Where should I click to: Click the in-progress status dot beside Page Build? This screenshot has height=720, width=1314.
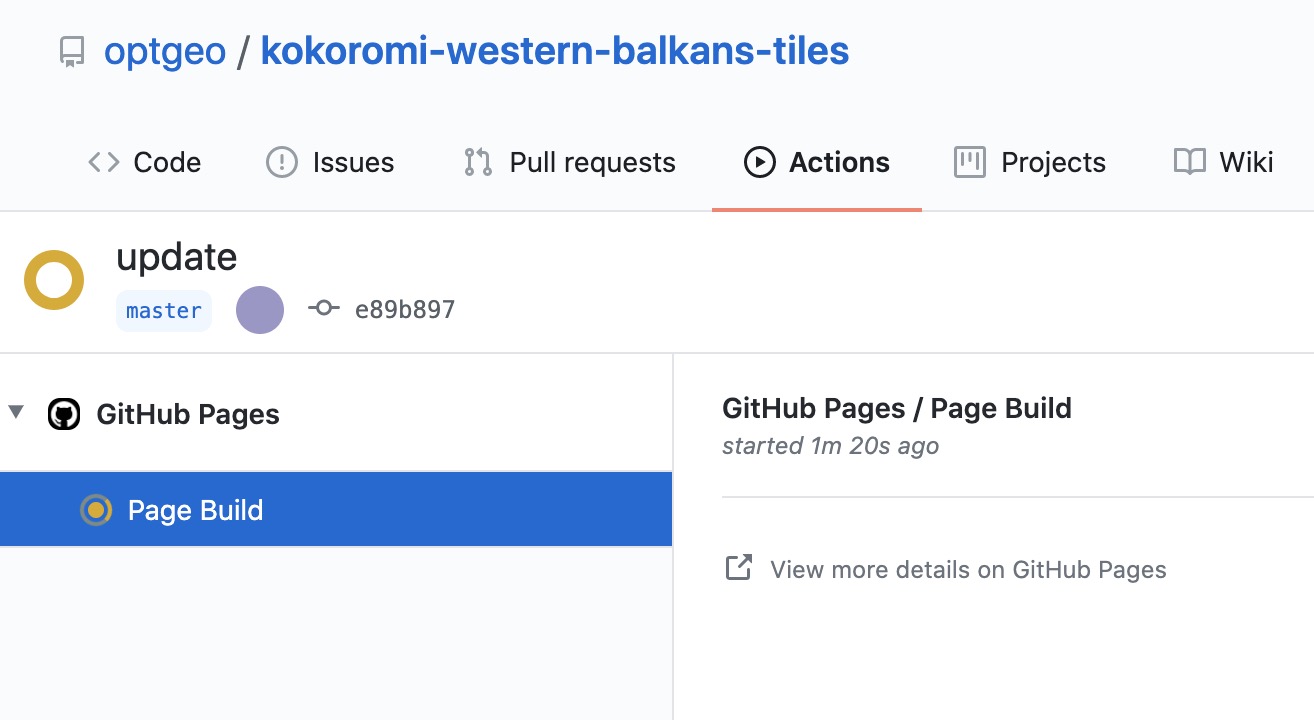pyautogui.click(x=97, y=509)
